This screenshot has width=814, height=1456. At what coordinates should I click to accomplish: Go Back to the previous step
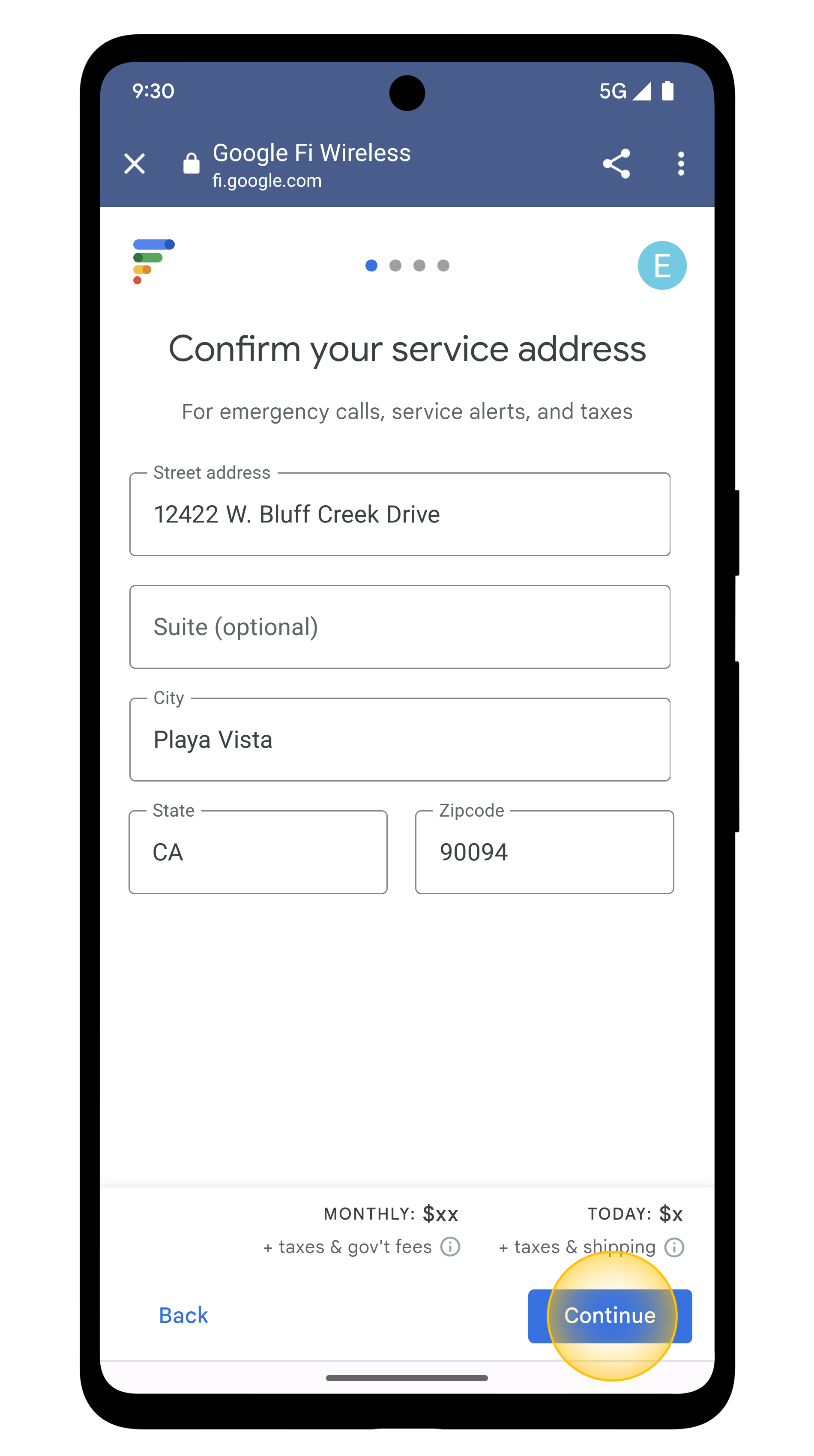[x=183, y=1316]
